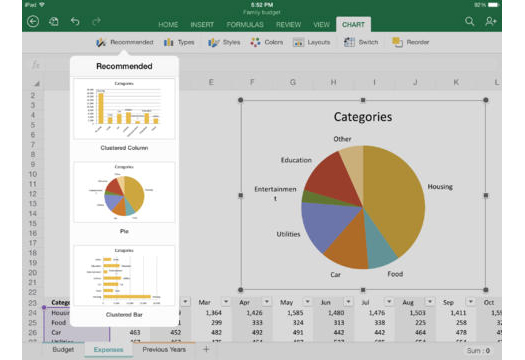Click the cell value 1,585 under May
The width and height of the screenshot is (525, 360).
pyautogui.click(x=295, y=313)
